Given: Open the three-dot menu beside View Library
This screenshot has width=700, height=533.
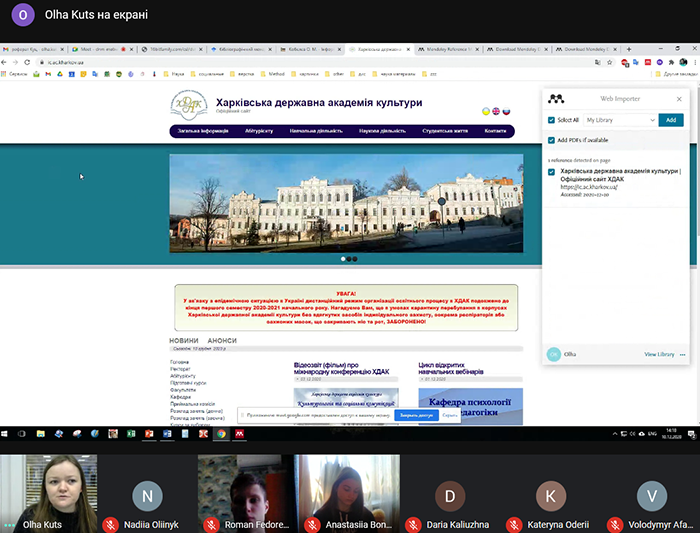Looking at the screenshot, I should tap(682, 354).
